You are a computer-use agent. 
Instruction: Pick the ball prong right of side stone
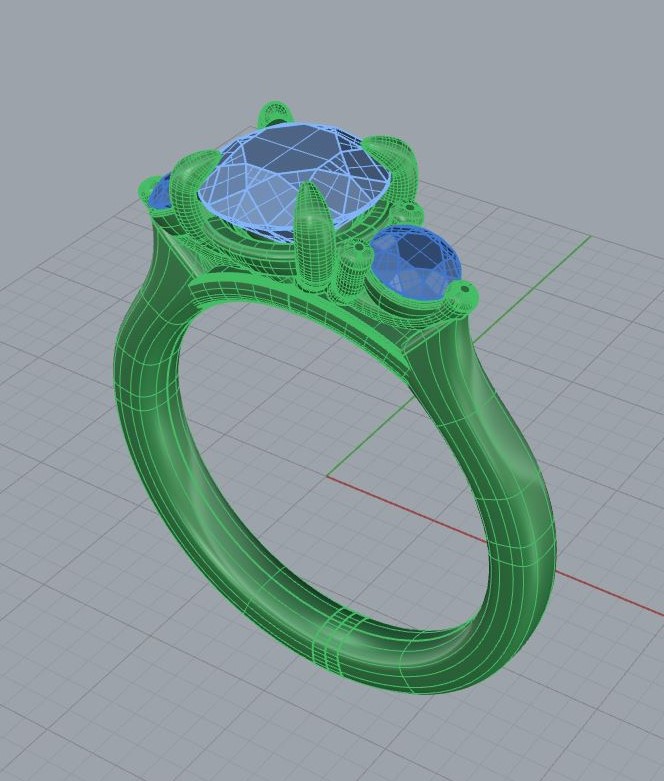[x=462, y=294]
